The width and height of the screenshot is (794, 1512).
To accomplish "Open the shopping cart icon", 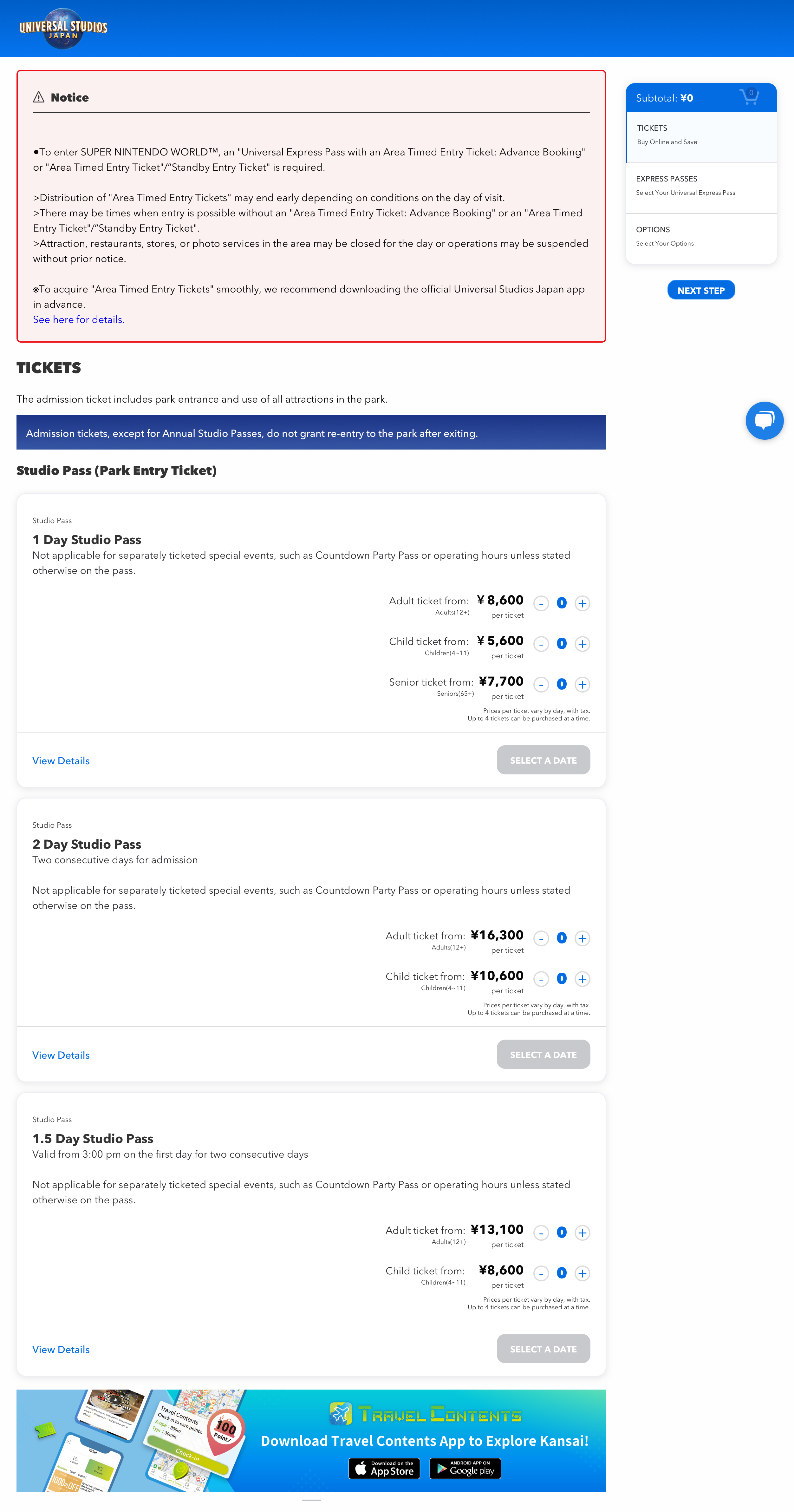I will click(749, 97).
